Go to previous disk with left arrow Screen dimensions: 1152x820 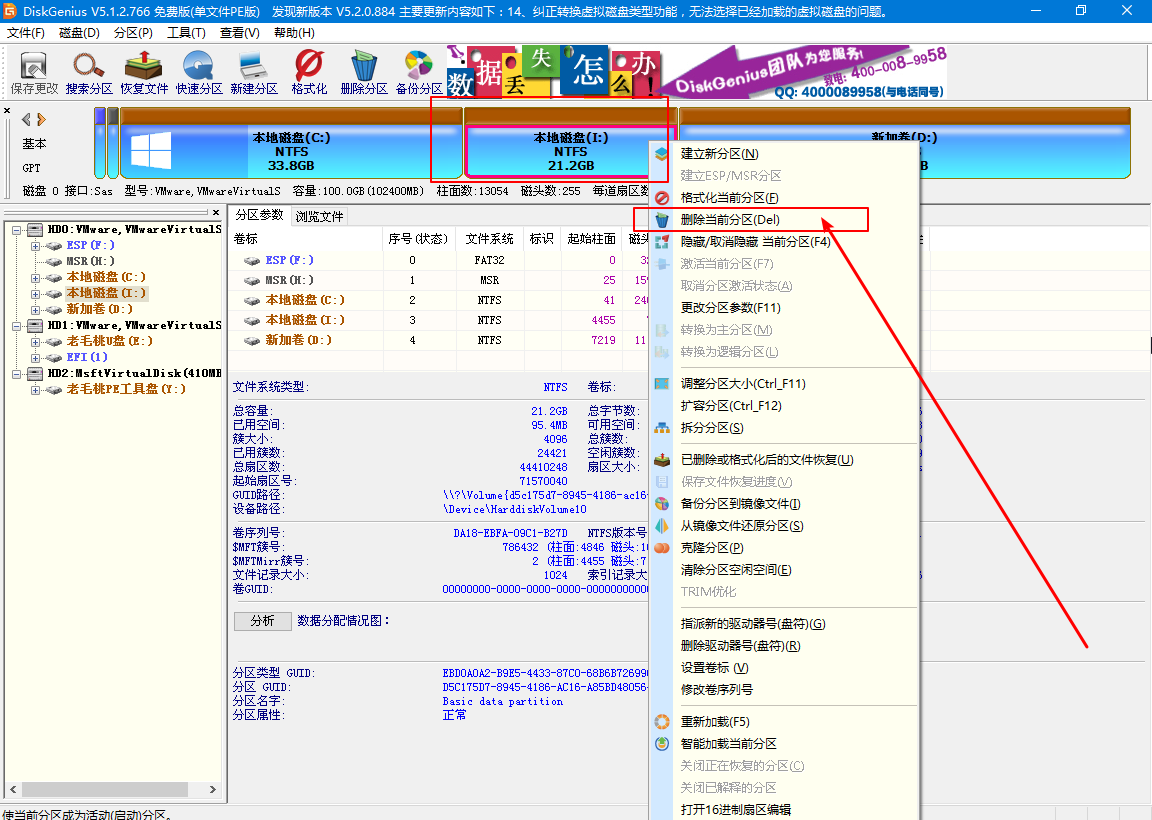(x=26, y=119)
